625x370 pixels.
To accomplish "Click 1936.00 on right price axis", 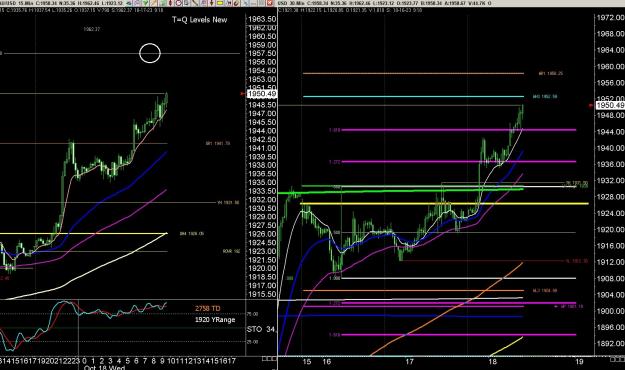I will point(610,164).
